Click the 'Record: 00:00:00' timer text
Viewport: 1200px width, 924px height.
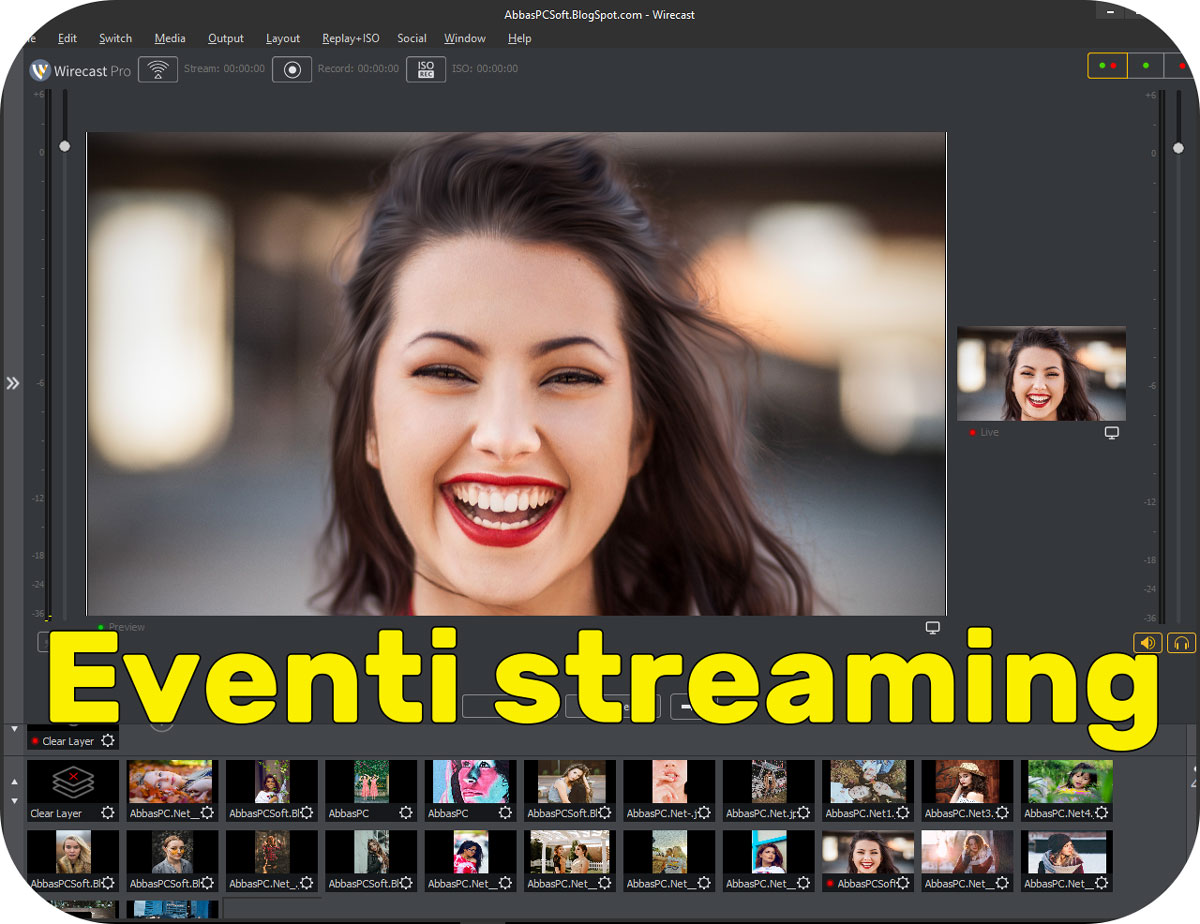click(x=358, y=69)
